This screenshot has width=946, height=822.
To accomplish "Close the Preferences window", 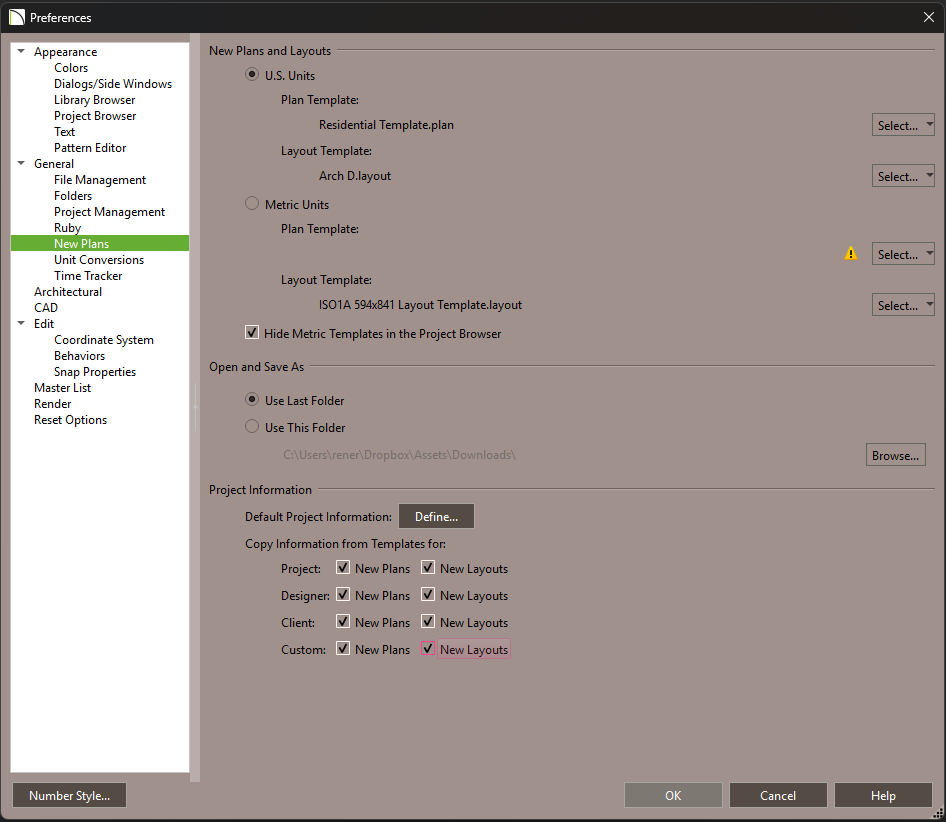I will pos(929,18).
